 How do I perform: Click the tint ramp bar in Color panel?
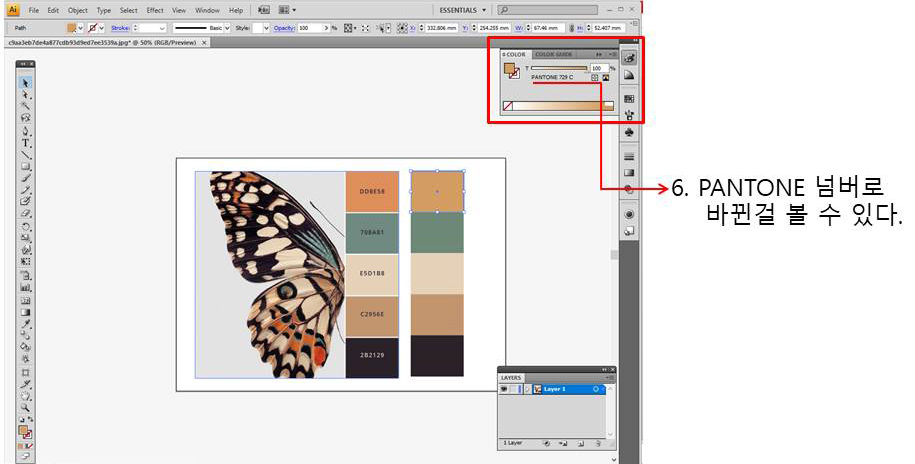(564, 106)
